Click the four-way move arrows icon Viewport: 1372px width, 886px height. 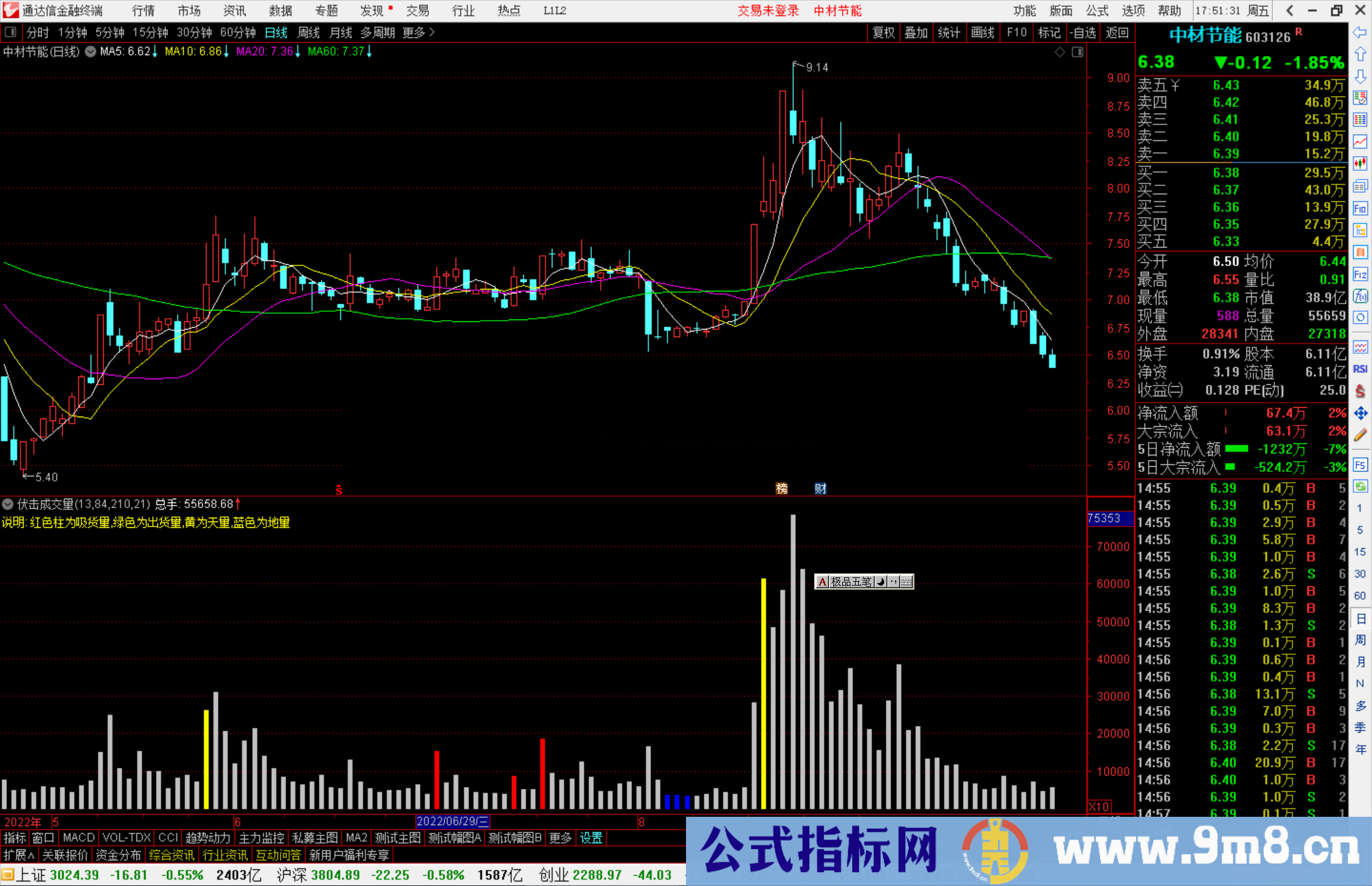(x=1360, y=413)
